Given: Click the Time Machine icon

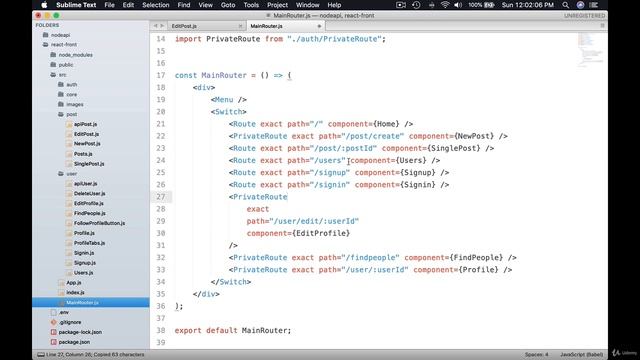Looking at the screenshot, I should pos(416,5).
